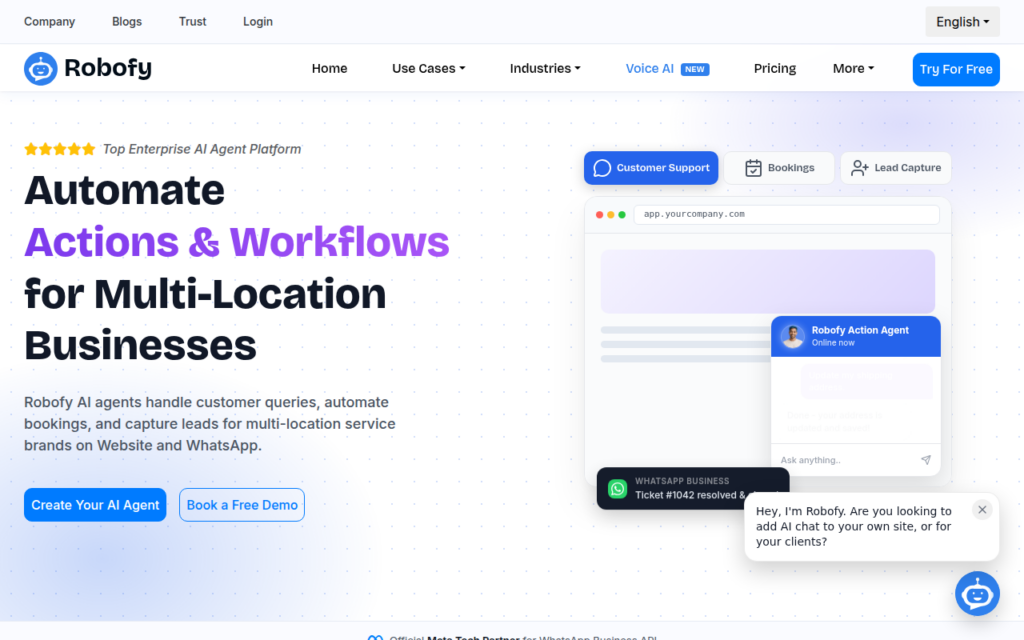Image resolution: width=1024 pixels, height=640 pixels.
Task: Click the send arrow in chat widget
Action: point(925,460)
